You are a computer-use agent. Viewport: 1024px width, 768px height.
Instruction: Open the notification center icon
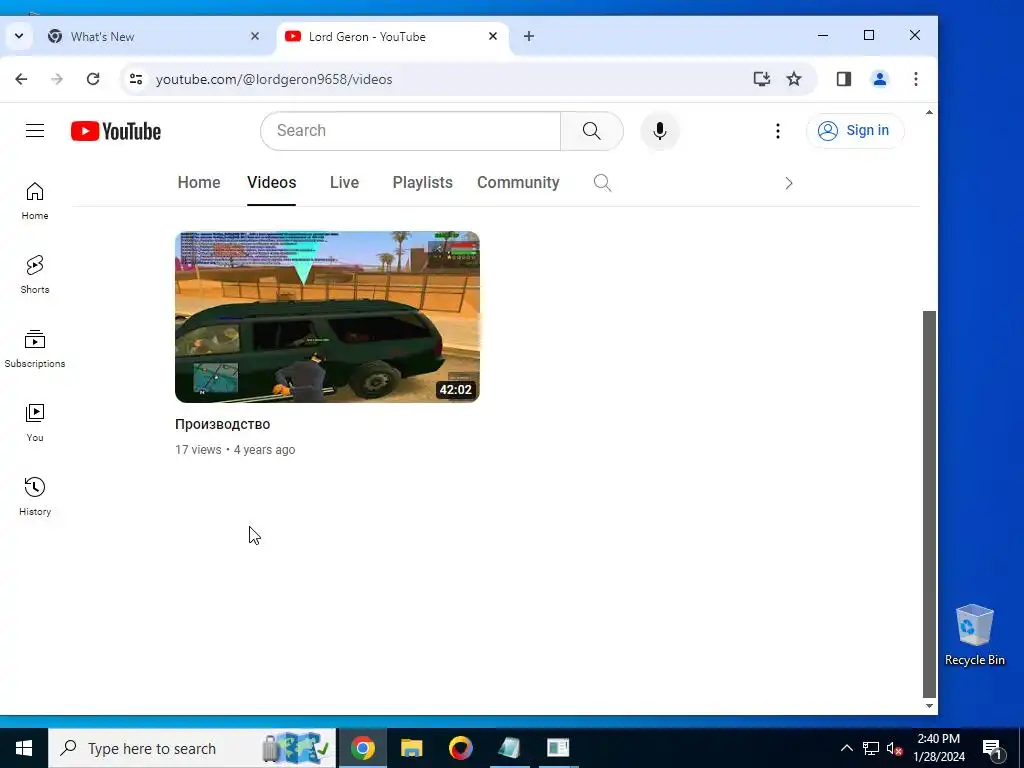(992, 748)
